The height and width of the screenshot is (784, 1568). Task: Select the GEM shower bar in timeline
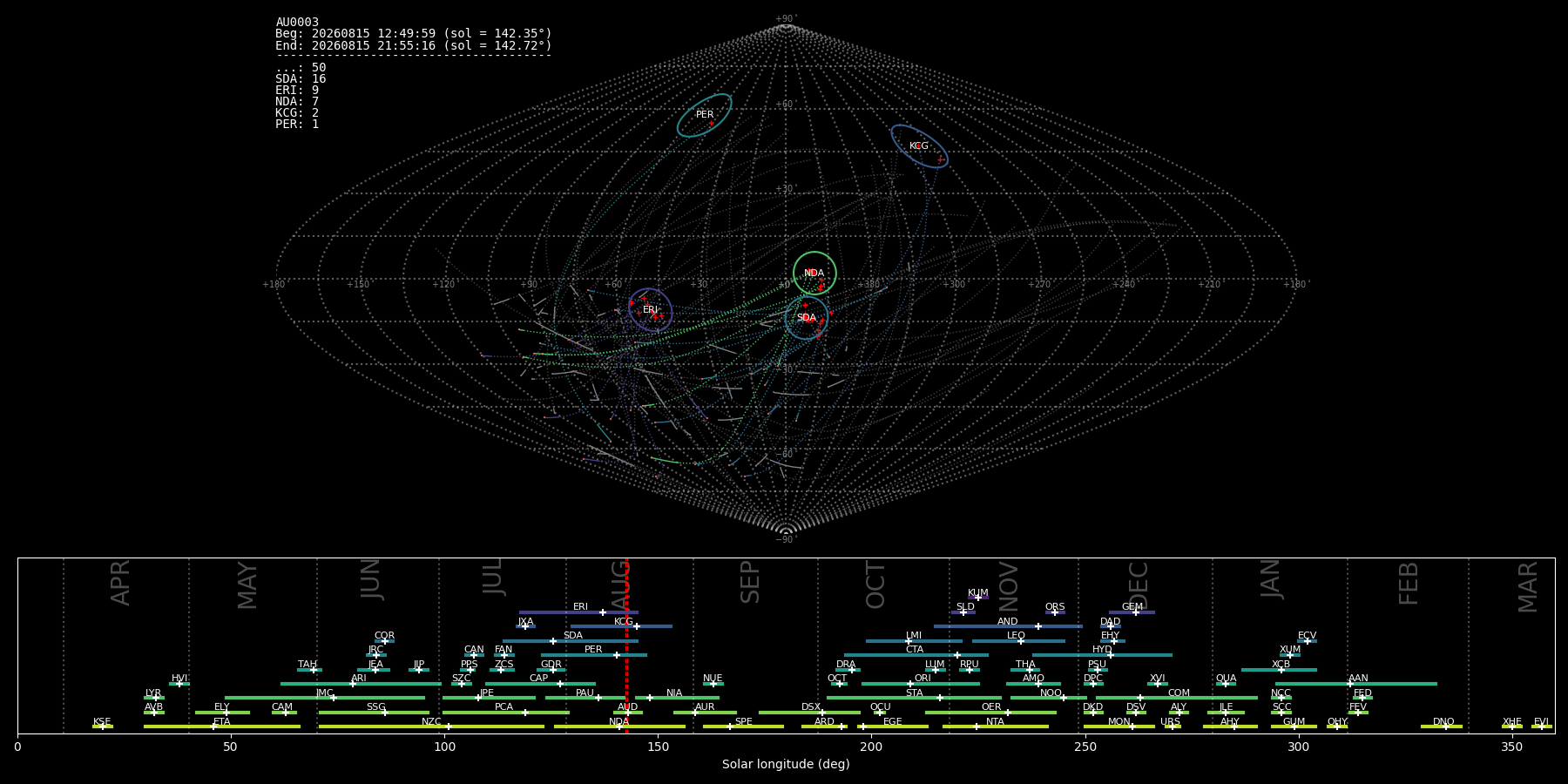tap(1132, 612)
